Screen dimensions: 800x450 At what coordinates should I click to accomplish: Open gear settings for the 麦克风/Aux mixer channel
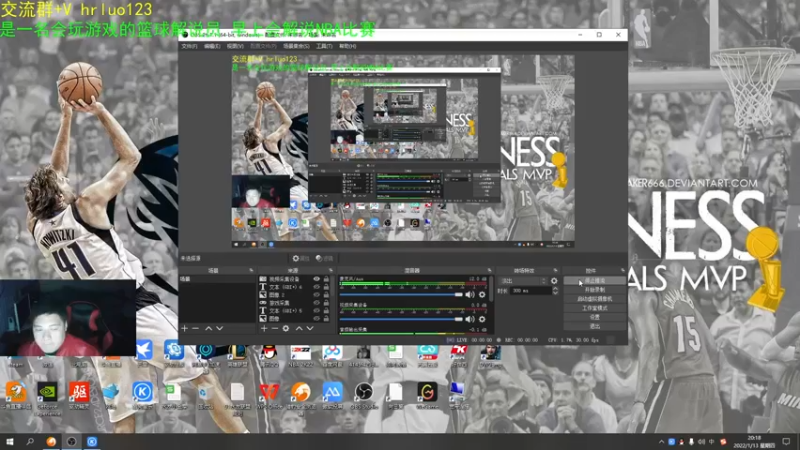coord(482,294)
